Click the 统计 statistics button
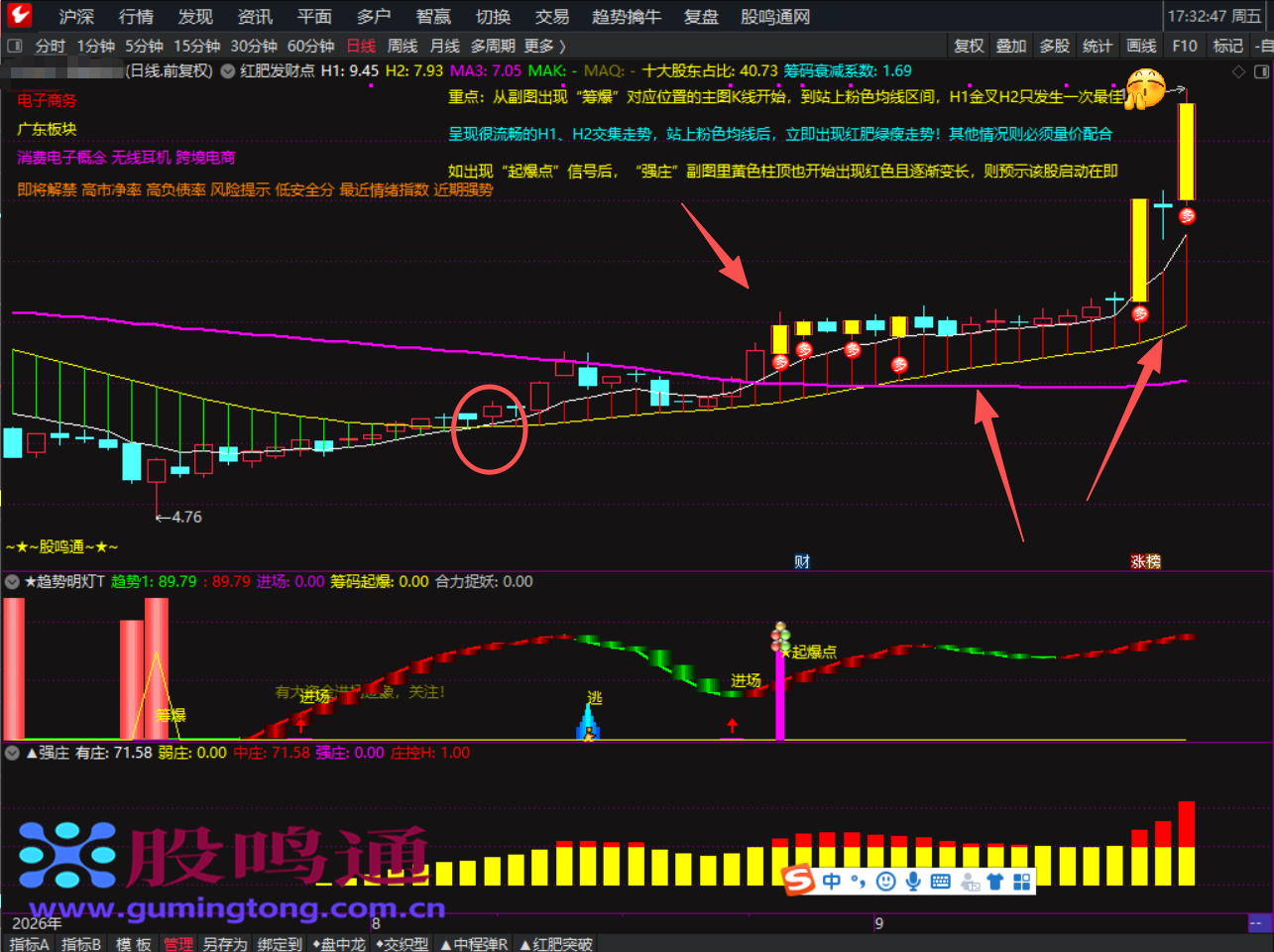Image resolution: width=1274 pixels, height=952 pixels. click(x=1098, y=46)
